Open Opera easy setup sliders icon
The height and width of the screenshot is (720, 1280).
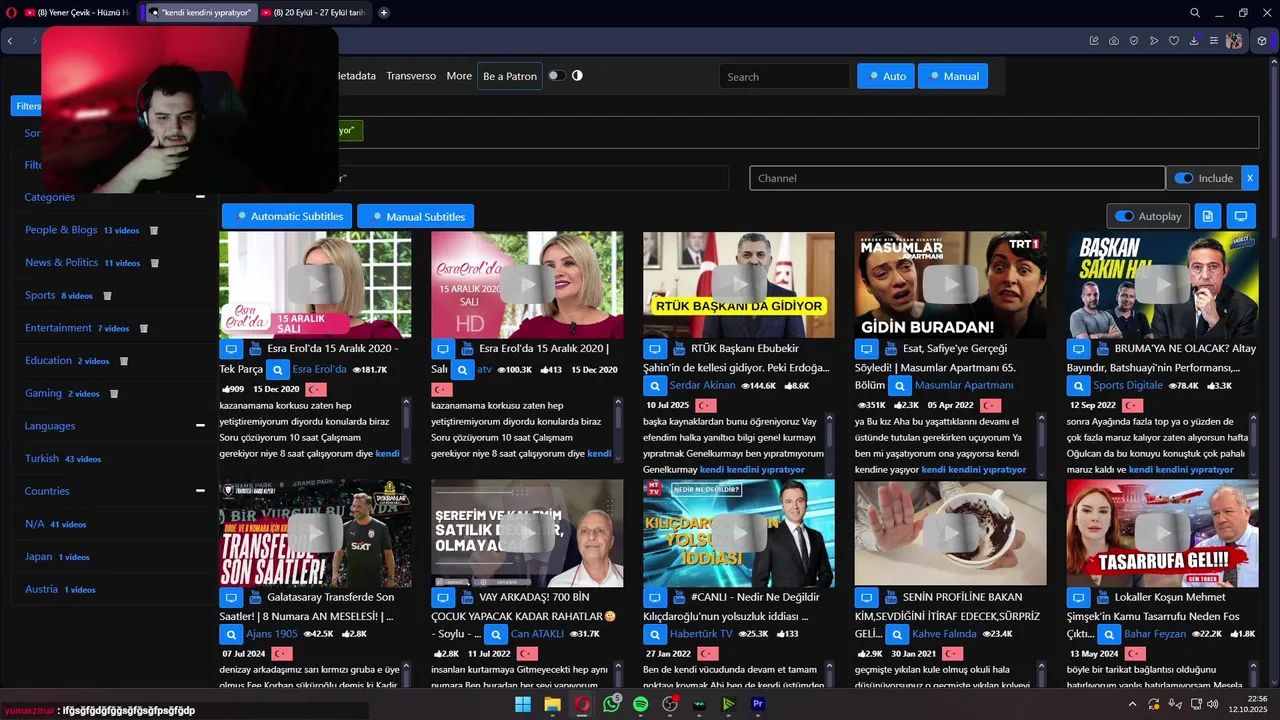1214,41
